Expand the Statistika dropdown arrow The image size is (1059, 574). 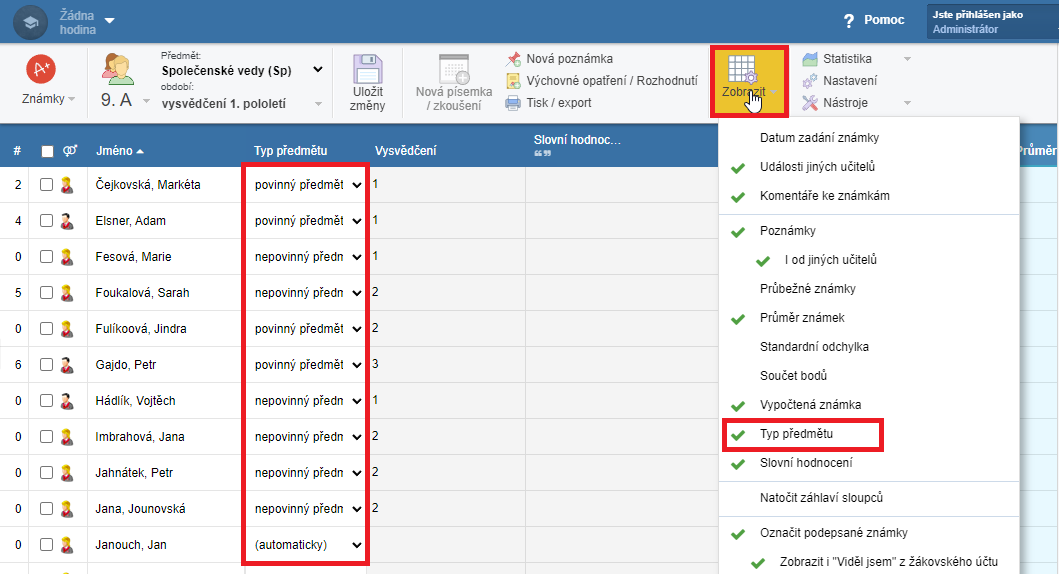[907, 59]
